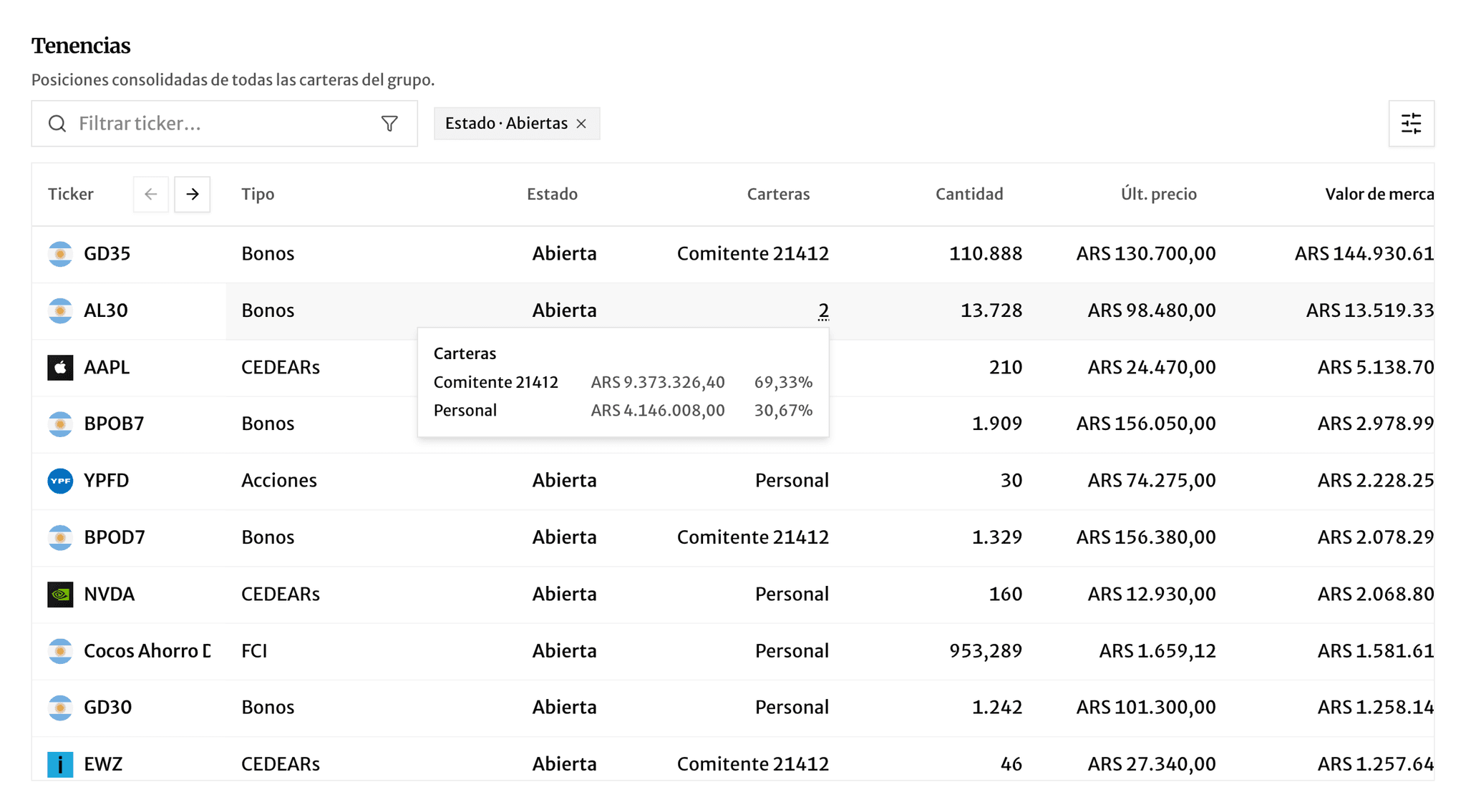Sort by the Cantidad column header
This screenshot has height=812, width=1466.
pos(969,194)
